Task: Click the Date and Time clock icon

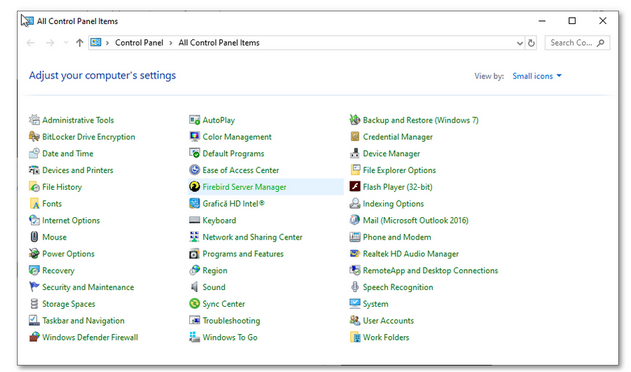Action: click(35, 153)
